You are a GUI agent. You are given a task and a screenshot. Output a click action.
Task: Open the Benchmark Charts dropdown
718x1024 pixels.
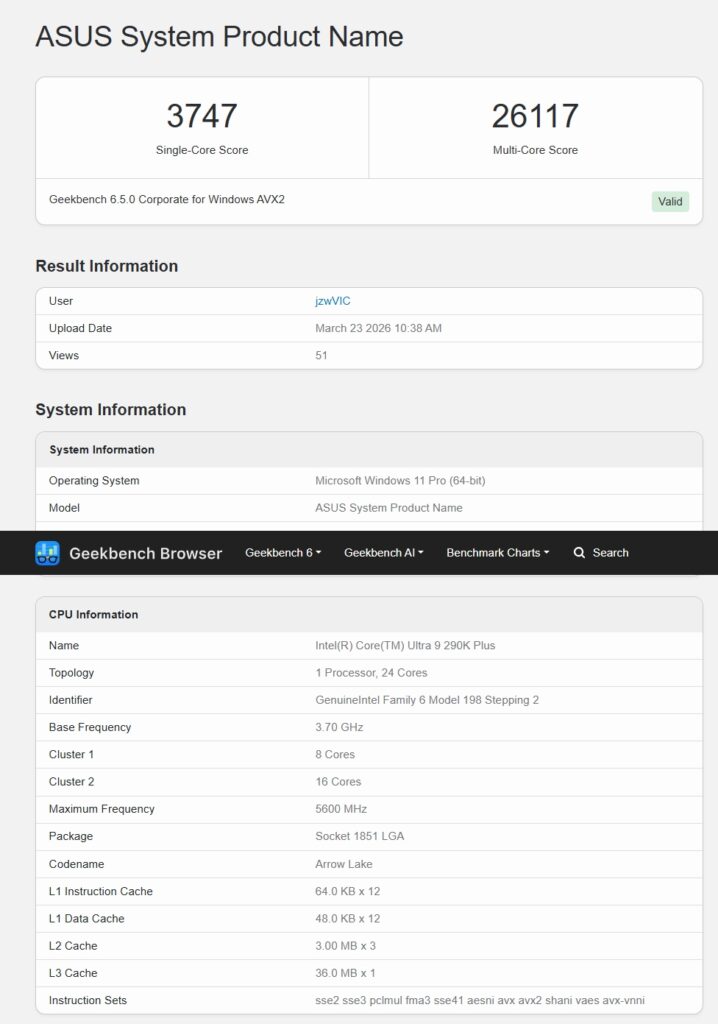coord(497,553)
